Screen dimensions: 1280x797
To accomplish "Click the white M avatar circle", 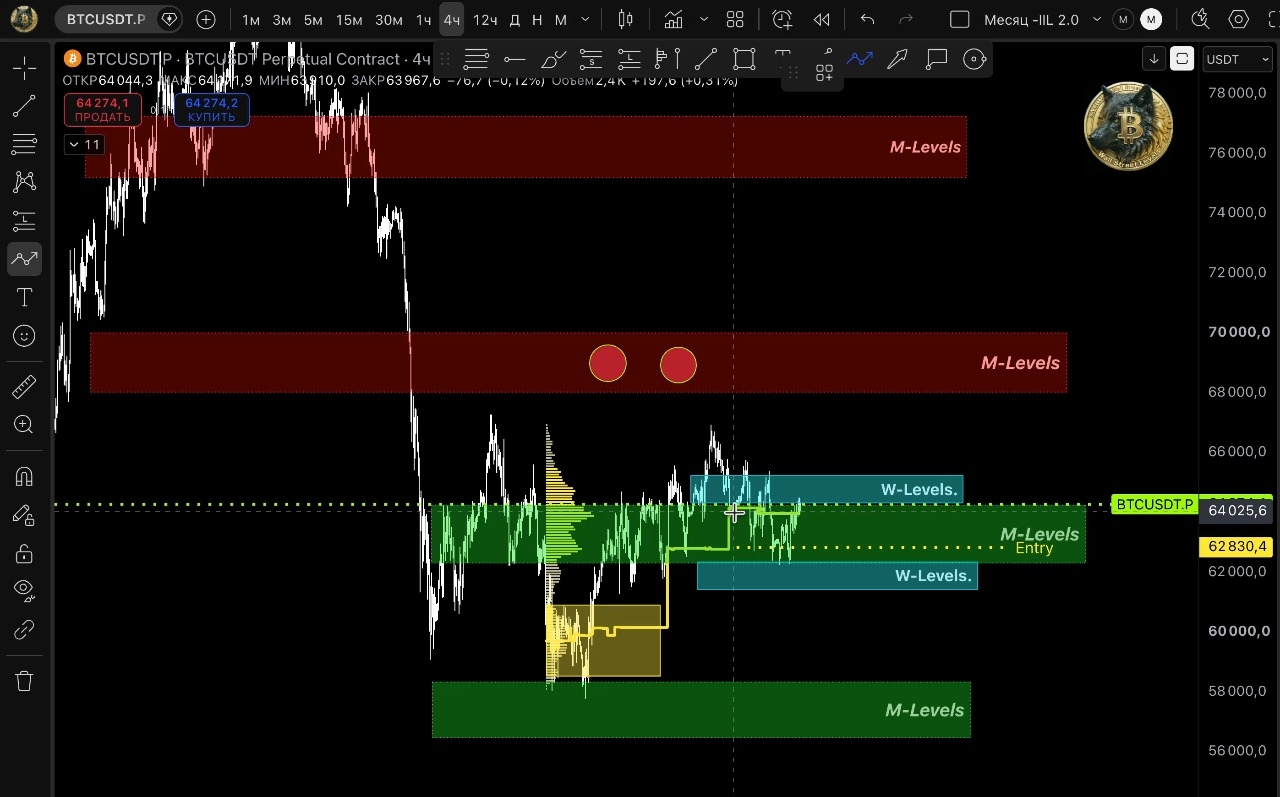I will (x=1152, y=19).
